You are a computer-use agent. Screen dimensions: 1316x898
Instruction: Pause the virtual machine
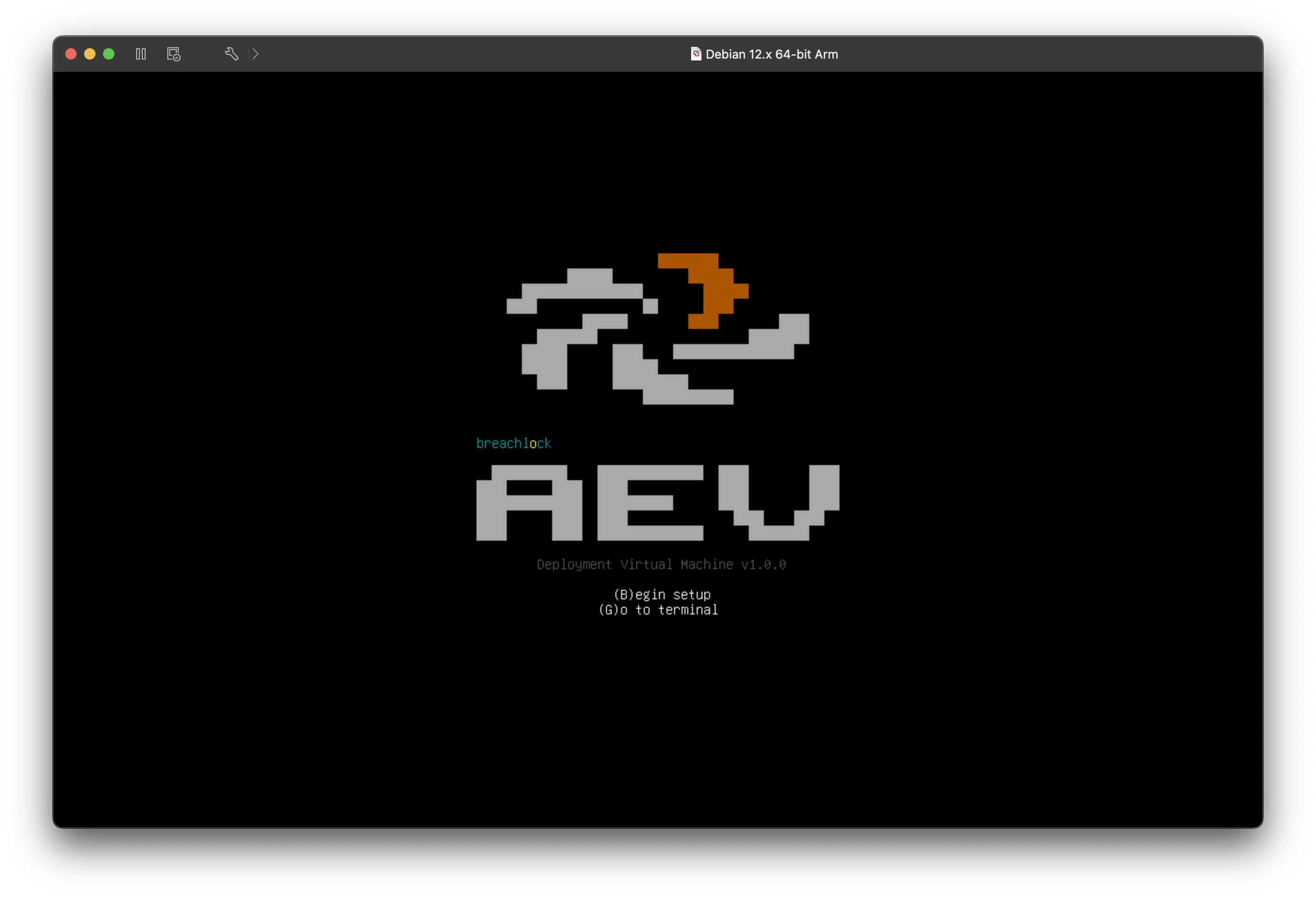[x=141, y=54]
